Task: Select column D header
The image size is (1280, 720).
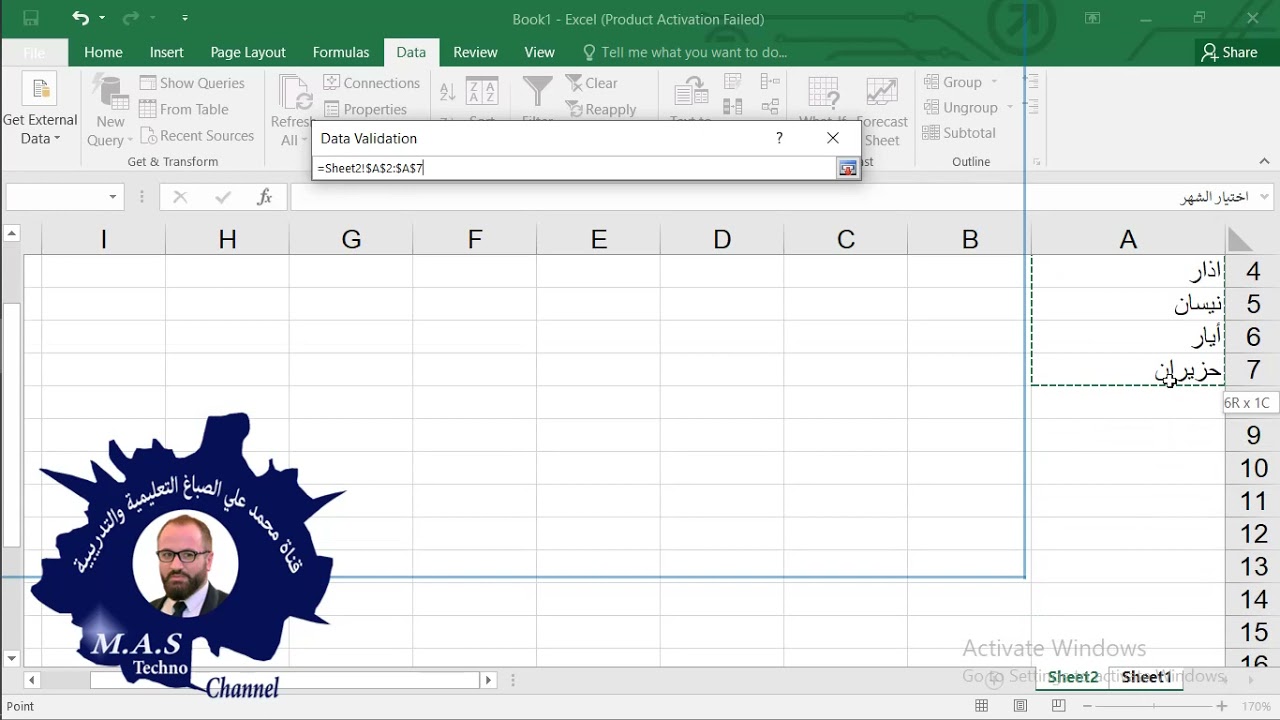Action: click(x=722, y=239)
